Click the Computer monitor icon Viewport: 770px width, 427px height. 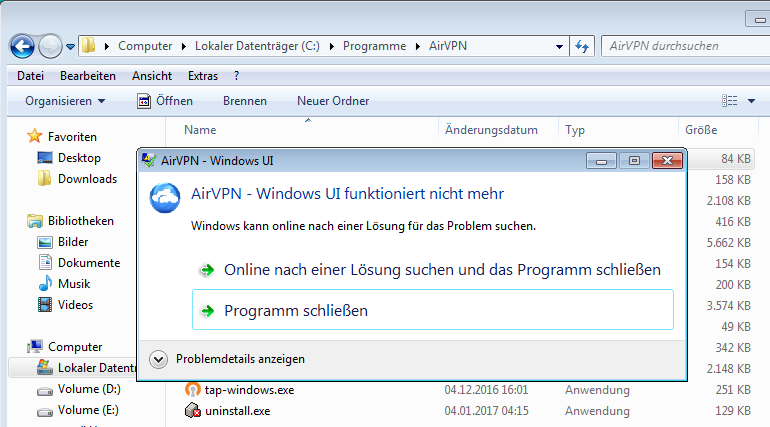coord(35,347)
